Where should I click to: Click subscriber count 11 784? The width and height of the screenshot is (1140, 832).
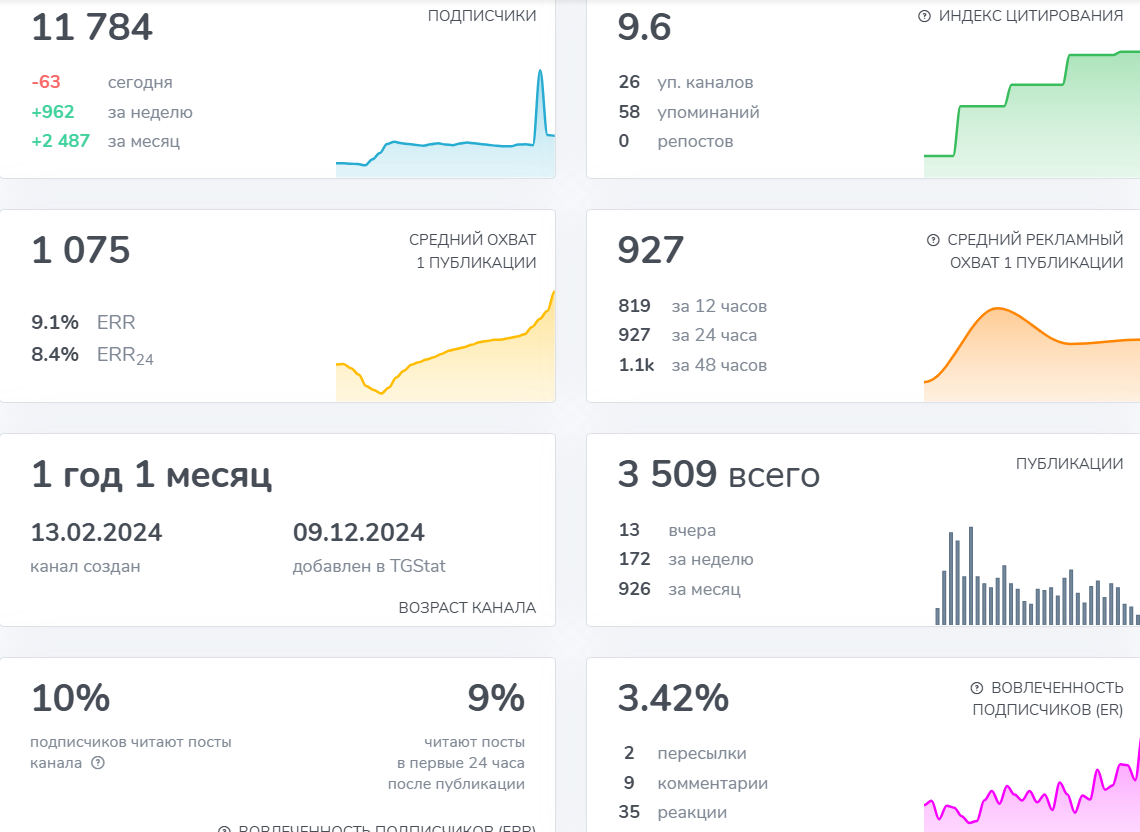(x=92, y=28)
